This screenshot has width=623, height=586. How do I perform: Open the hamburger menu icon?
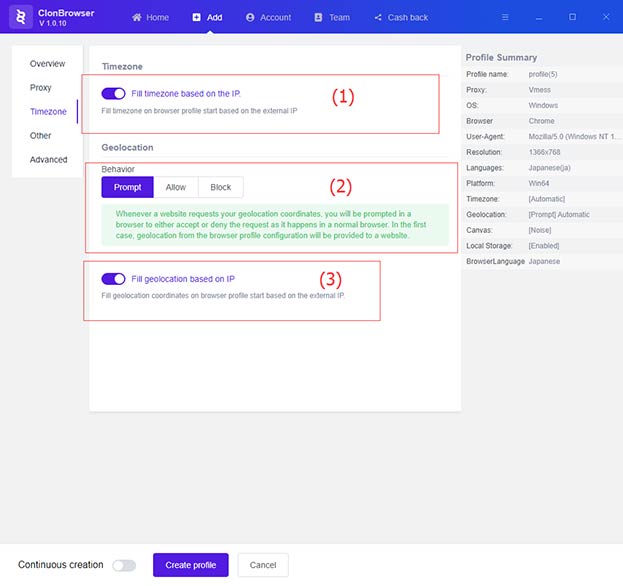tap(505, 17)
